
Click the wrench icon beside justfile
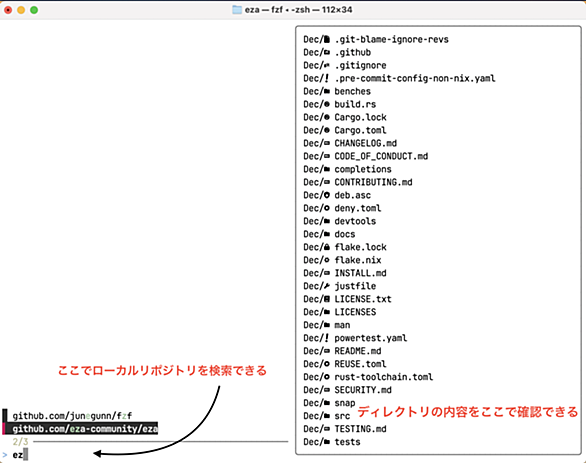(327, 286)
